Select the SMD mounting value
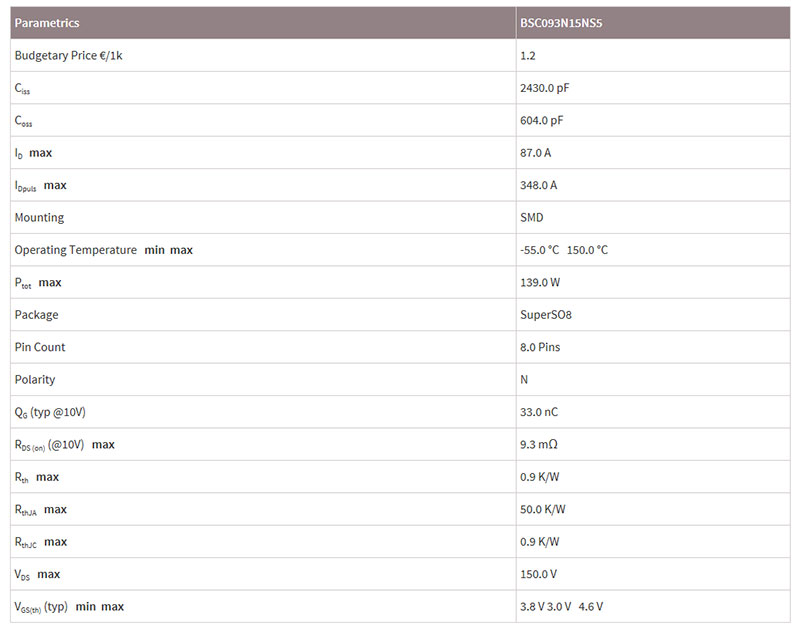Screen dimensions: 800x629 532,217
